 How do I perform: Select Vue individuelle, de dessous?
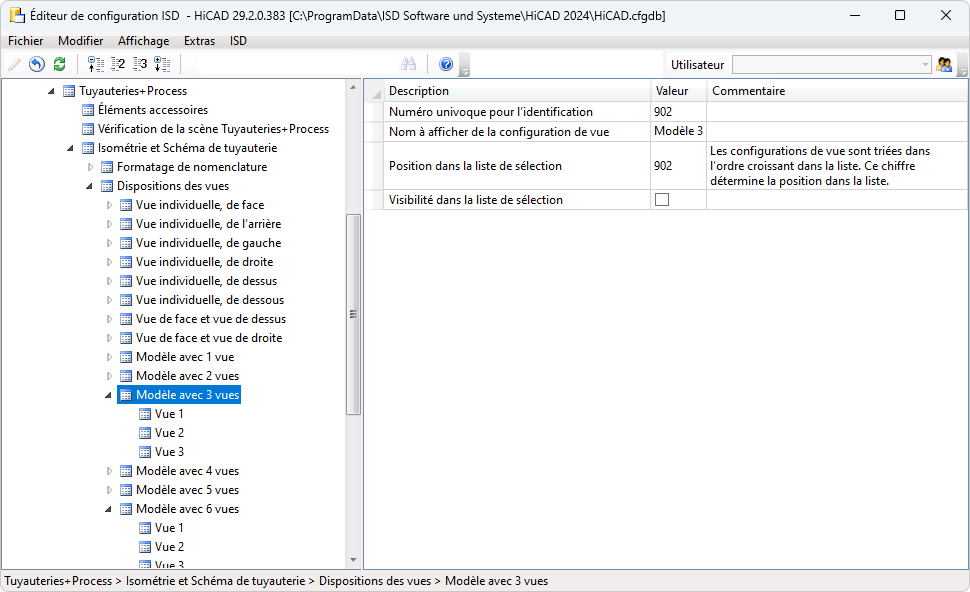[x=210, y=300]
